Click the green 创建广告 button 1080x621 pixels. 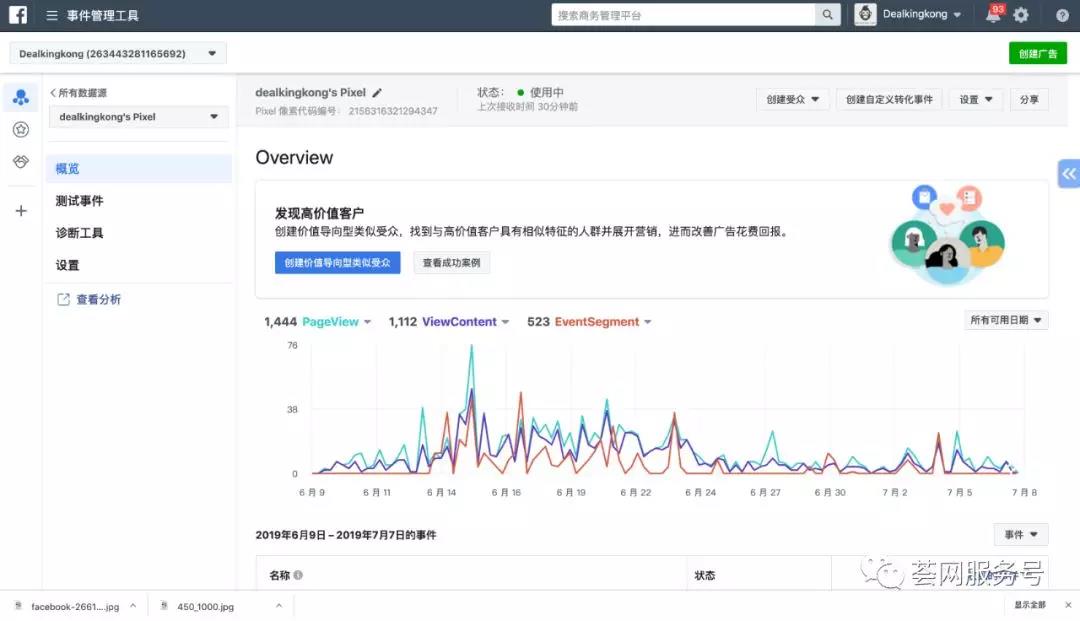(1037, 52)
